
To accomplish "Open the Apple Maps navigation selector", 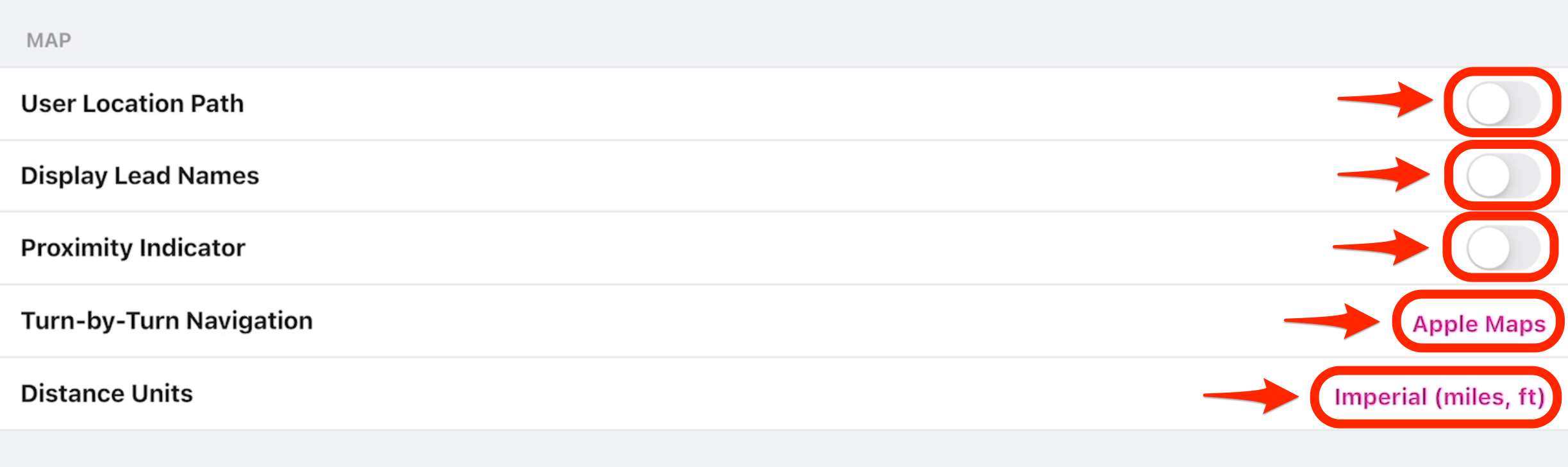I will (x=1479, y=323).
